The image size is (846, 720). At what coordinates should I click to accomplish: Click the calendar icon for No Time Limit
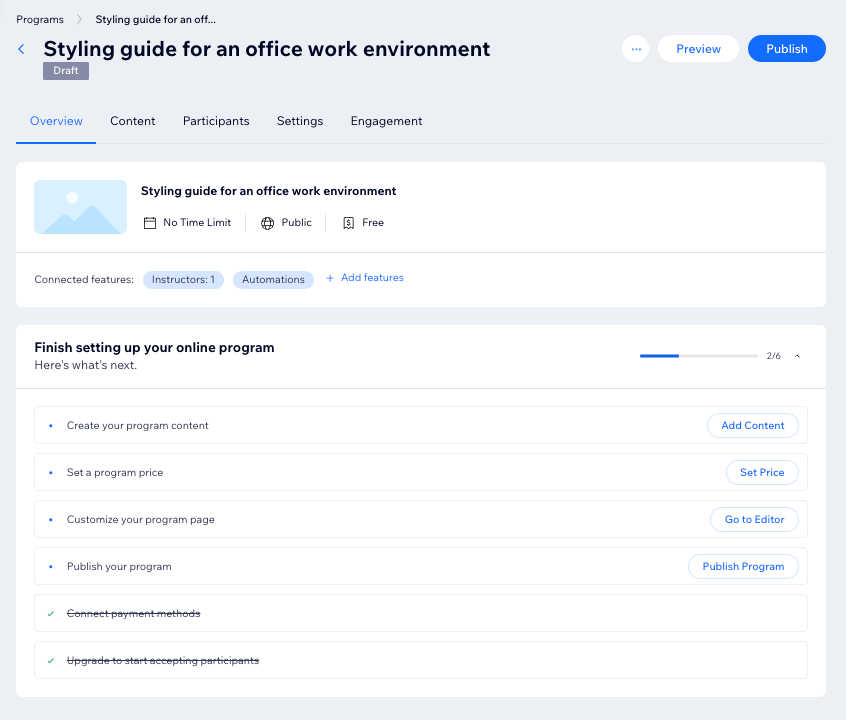[x=150, y=223]
